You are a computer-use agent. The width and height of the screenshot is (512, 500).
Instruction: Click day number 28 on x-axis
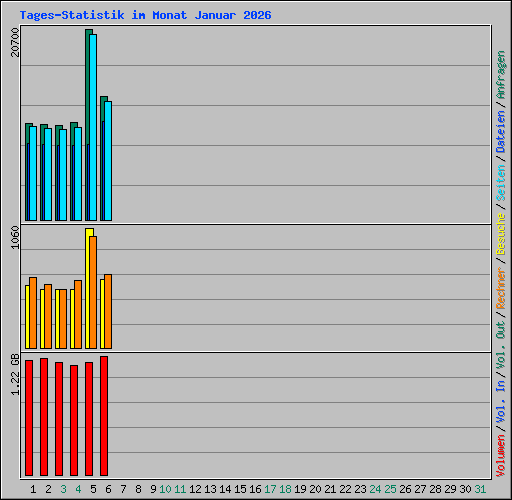(435, 489)
